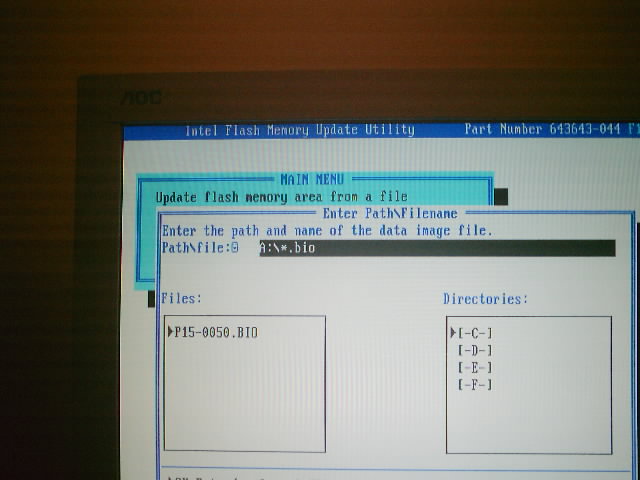Image resolution: width=640 pixels, height=480 pixels.
Task: Click the Directories list box
Action: pyautogui.click(x=529, y=385)
